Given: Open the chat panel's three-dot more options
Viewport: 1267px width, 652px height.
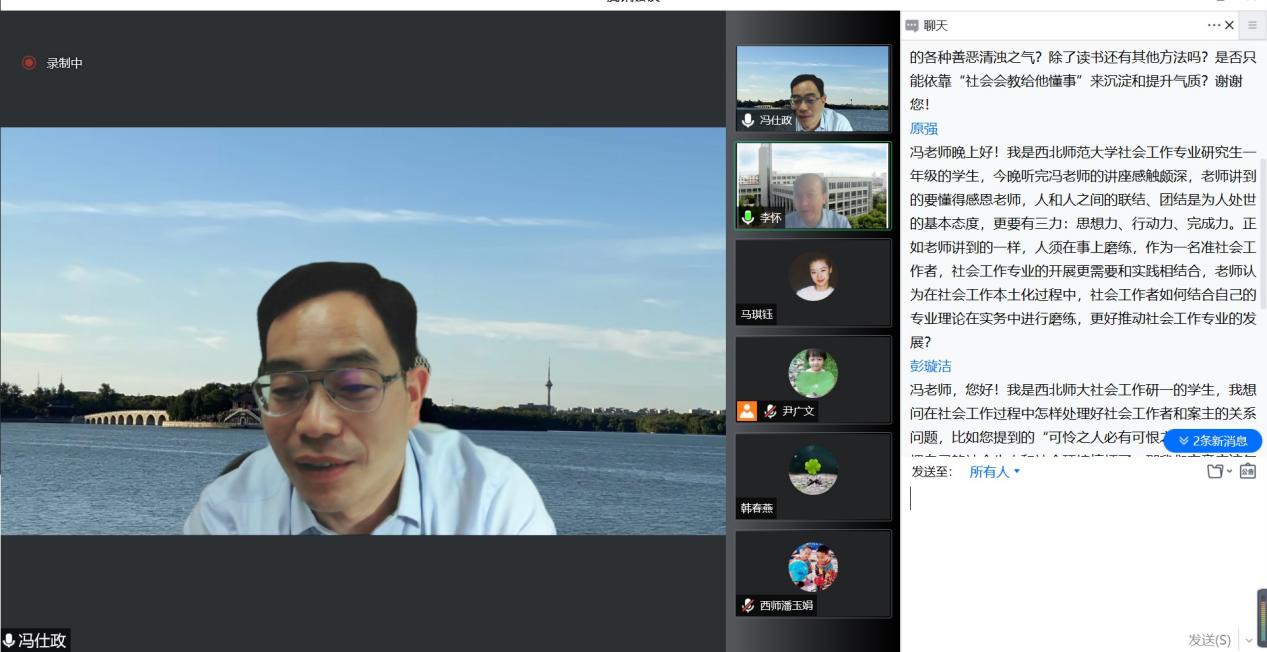Looking at the screenshot, I should click(1213, 25).
